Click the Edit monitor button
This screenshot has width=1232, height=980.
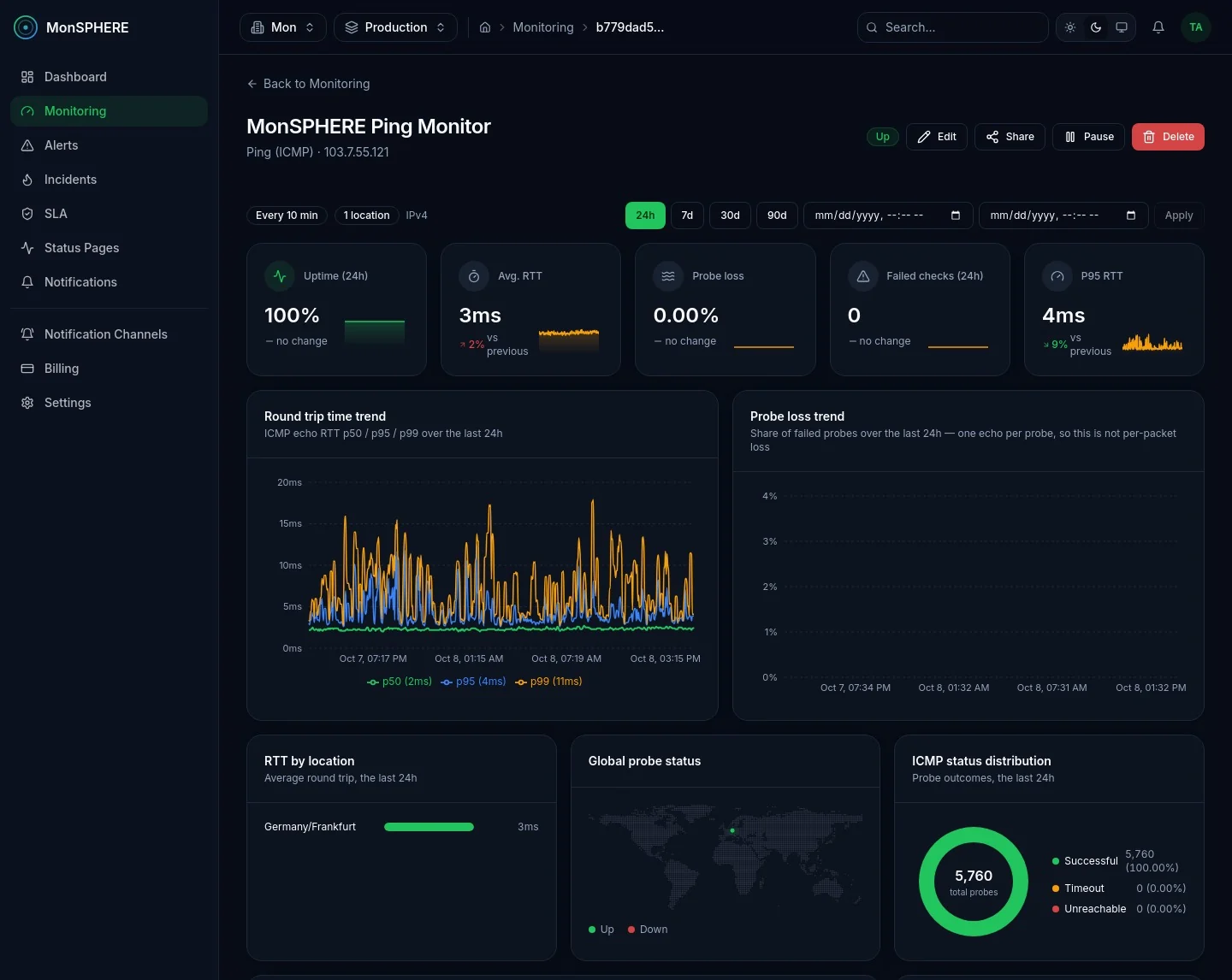click(937, 137)
